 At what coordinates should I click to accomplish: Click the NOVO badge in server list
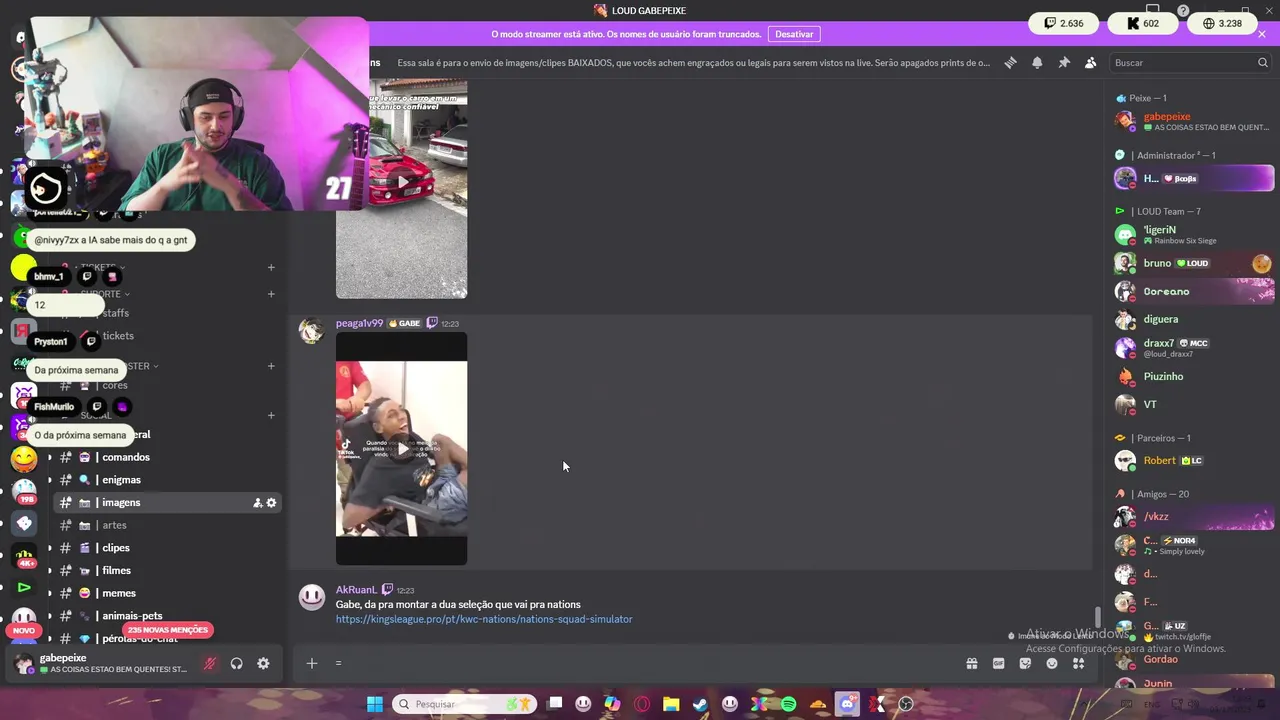(x=24, y=631)
